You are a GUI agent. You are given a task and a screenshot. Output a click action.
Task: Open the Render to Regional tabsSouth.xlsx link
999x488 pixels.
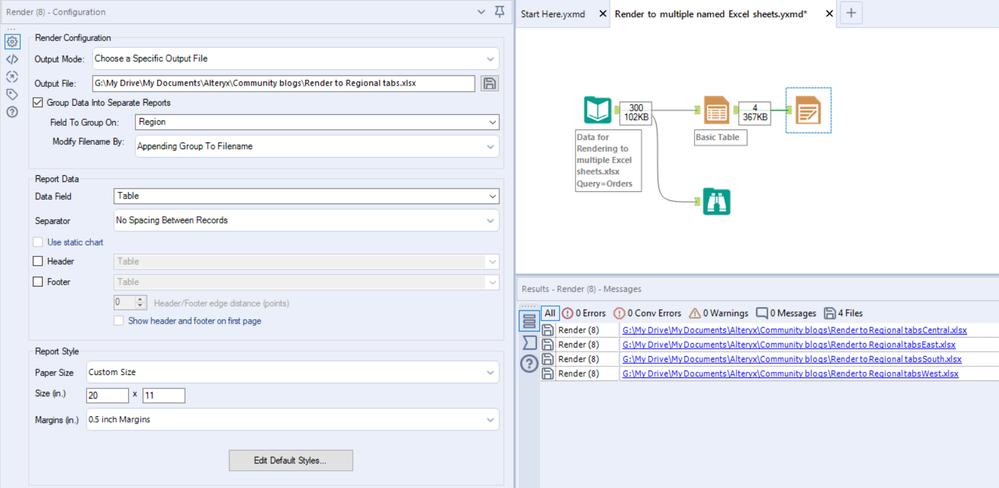pos(792,359)
